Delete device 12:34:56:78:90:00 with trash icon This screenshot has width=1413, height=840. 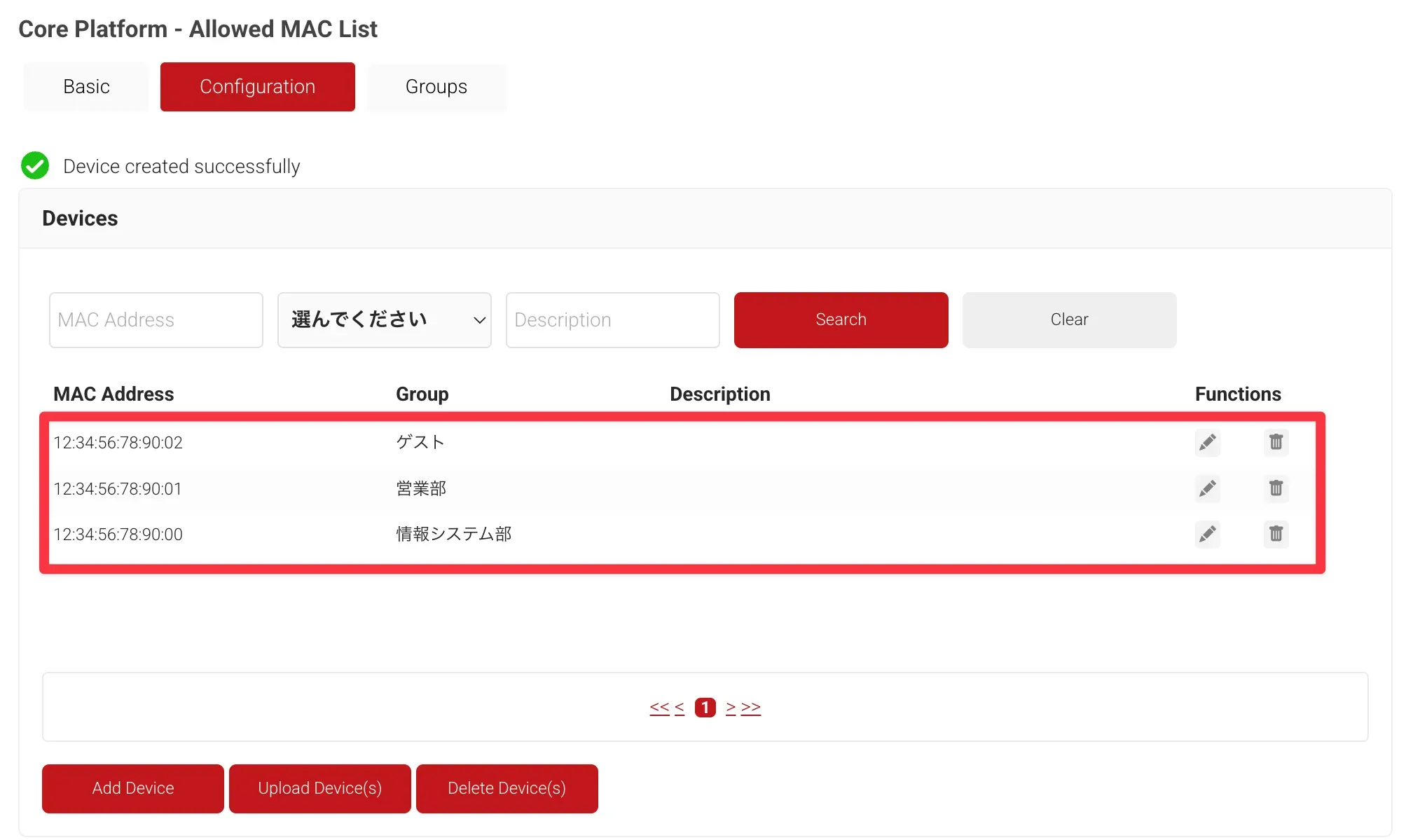[x=1276, y=534]
